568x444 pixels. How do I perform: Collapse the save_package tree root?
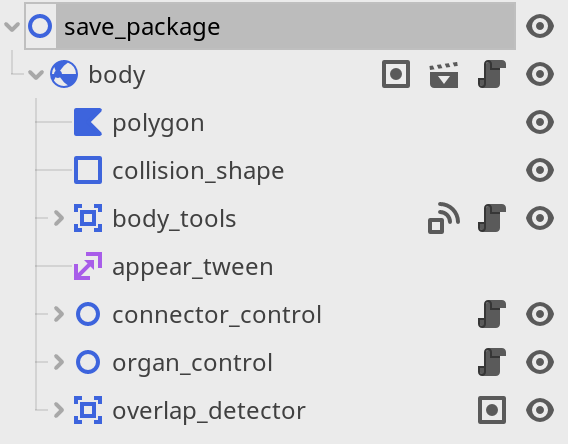12,26
